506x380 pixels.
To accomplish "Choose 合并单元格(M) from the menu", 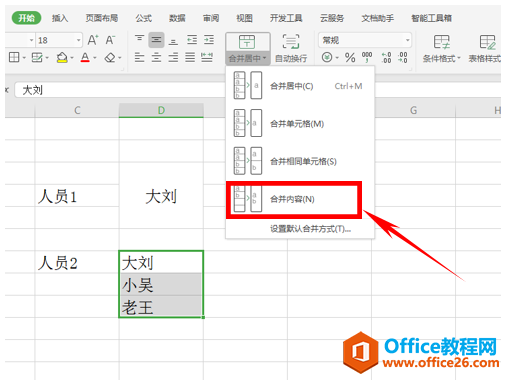I will point(300,124).
